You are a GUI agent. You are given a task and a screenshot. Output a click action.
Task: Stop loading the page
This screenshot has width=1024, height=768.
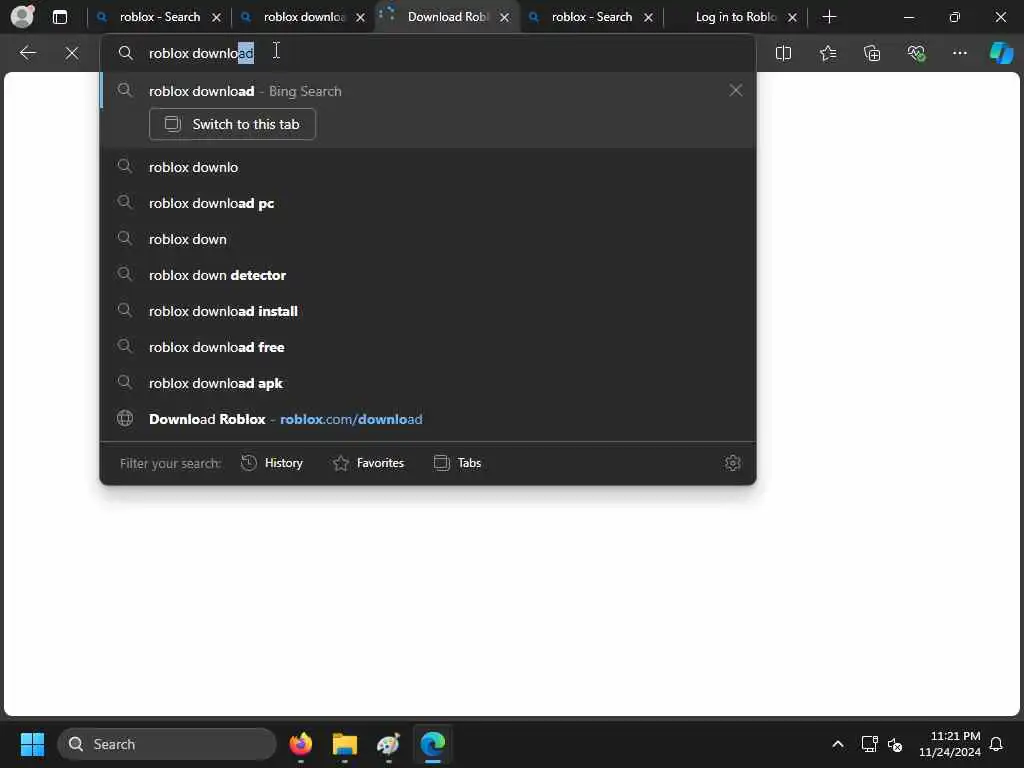(72, 53)
